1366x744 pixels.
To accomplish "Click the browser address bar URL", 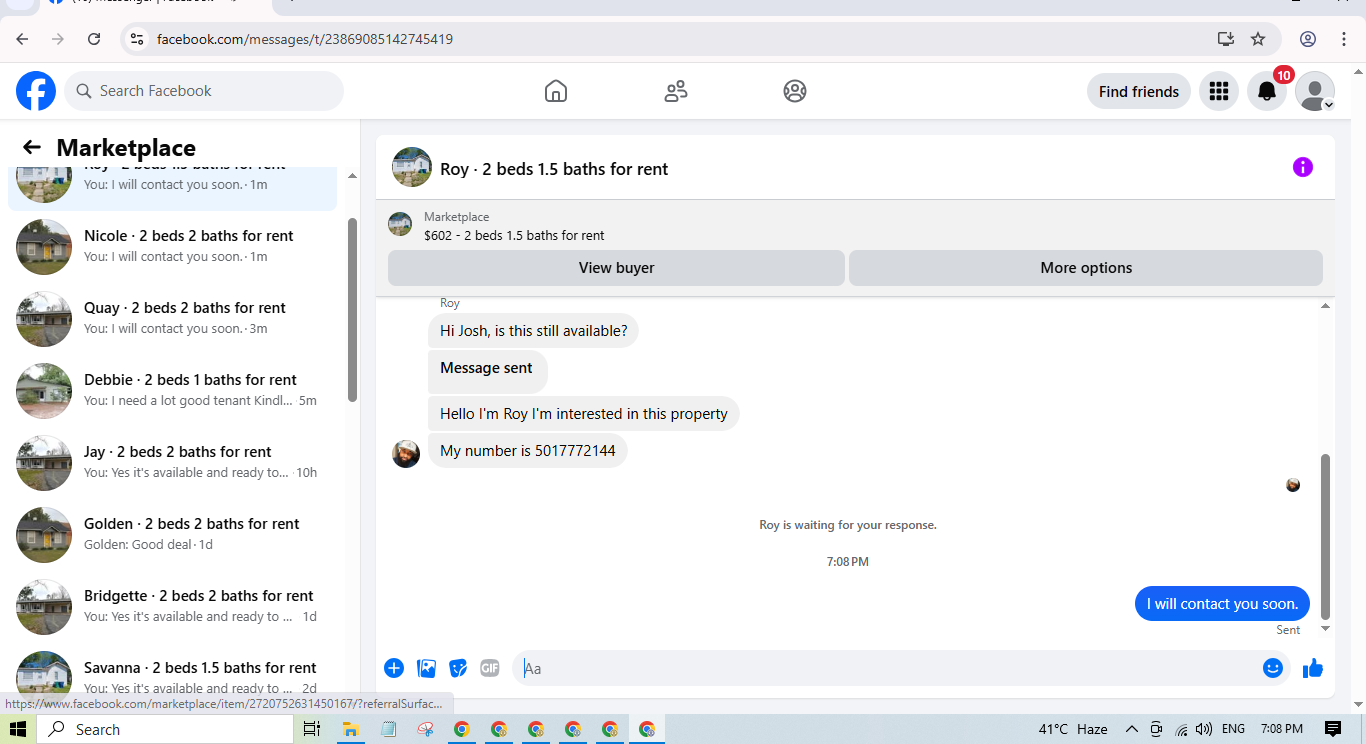I will [305, 39].
